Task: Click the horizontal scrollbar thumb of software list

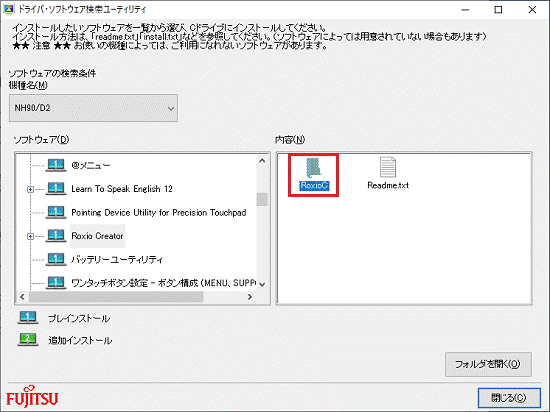Action: (x=116, y=297)
